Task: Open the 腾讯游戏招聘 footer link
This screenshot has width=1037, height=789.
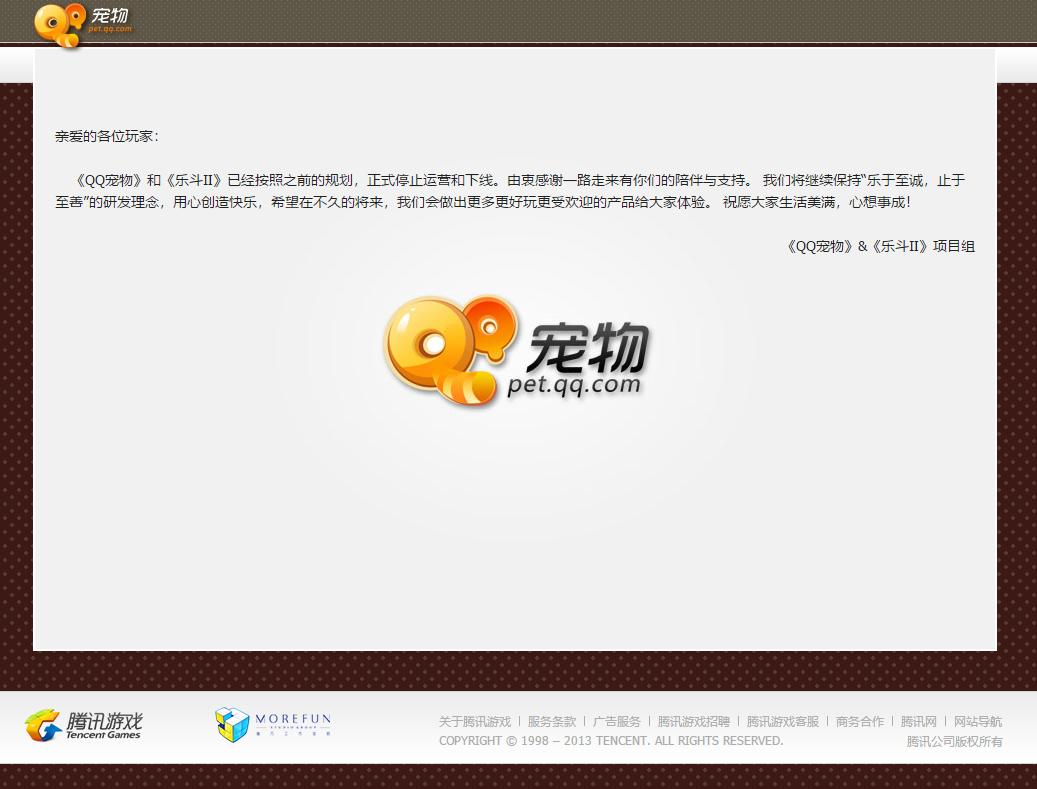Action: click(x=693, y=722)
